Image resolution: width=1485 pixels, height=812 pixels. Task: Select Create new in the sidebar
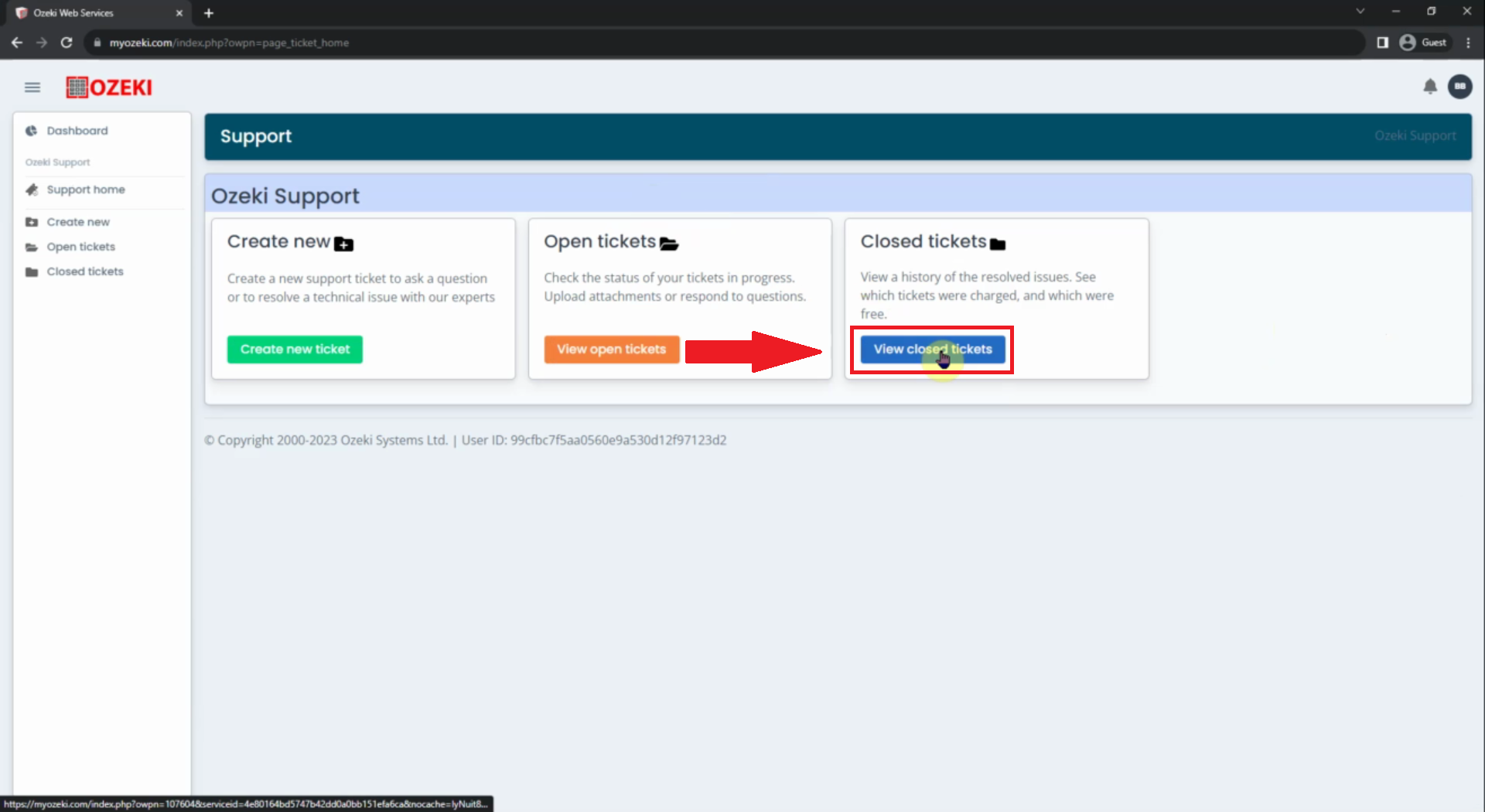(78, 222)
